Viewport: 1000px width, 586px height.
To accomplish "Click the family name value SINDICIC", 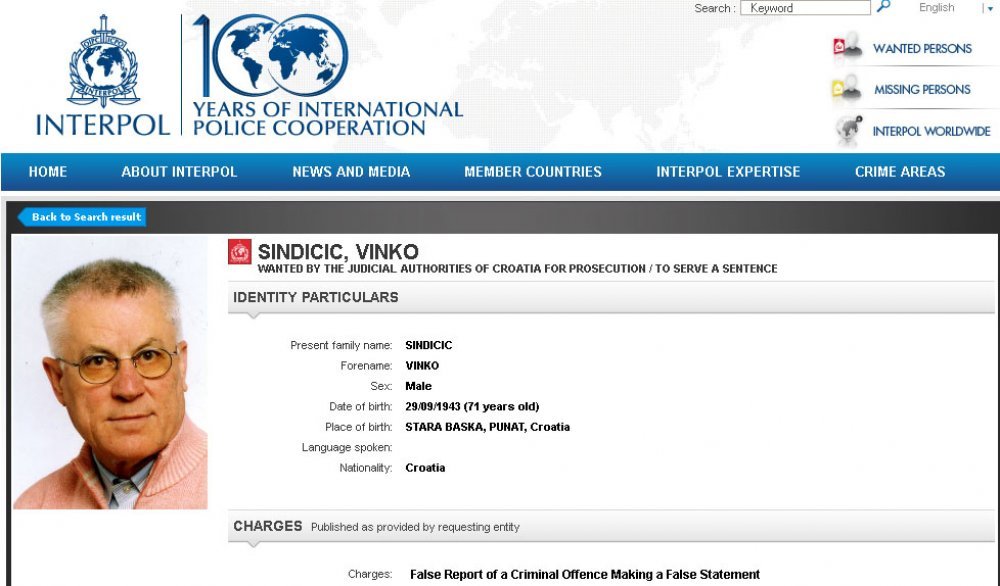I will pos(429,345).
